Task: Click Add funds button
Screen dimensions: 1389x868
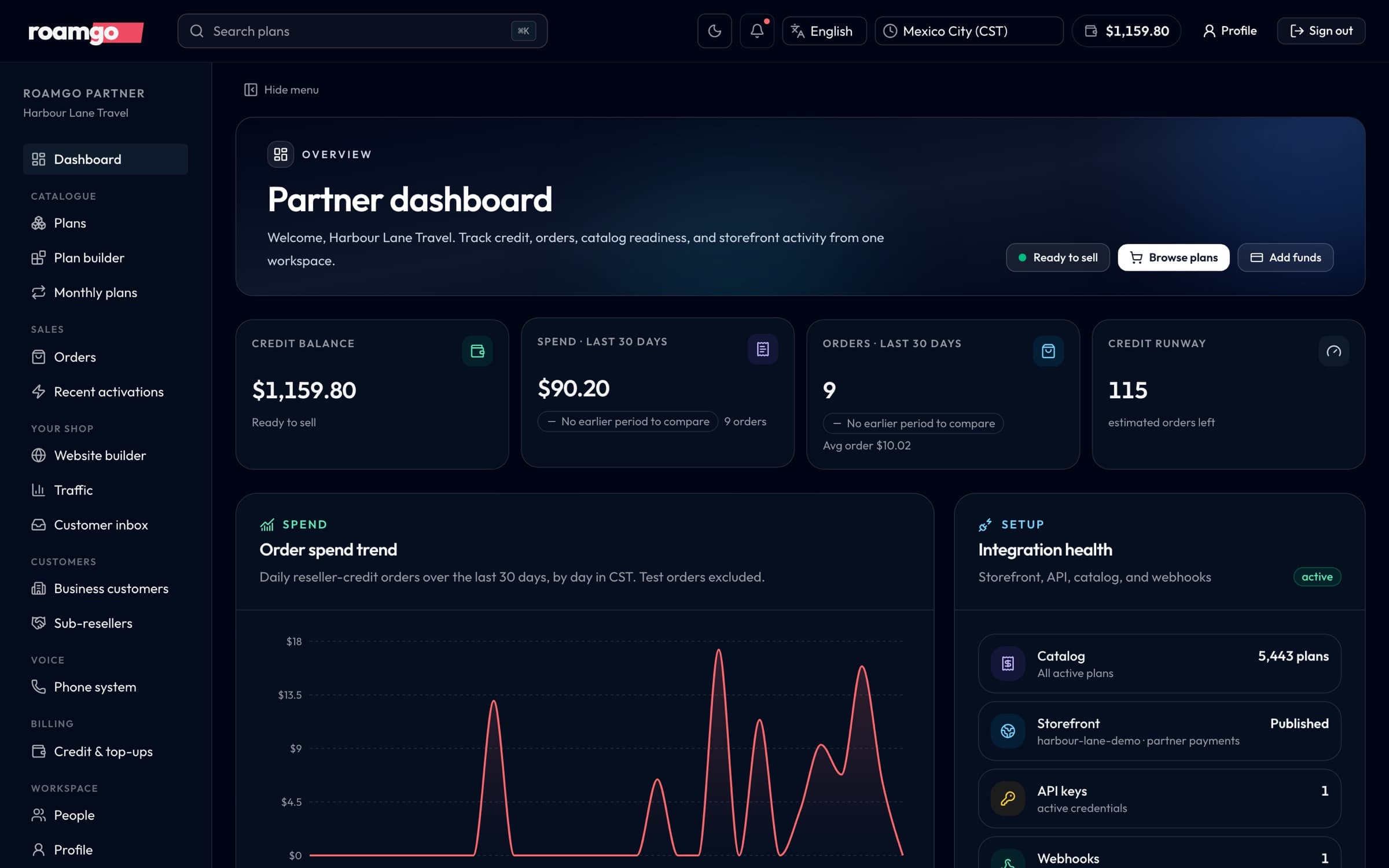Action: (1285, 258)
